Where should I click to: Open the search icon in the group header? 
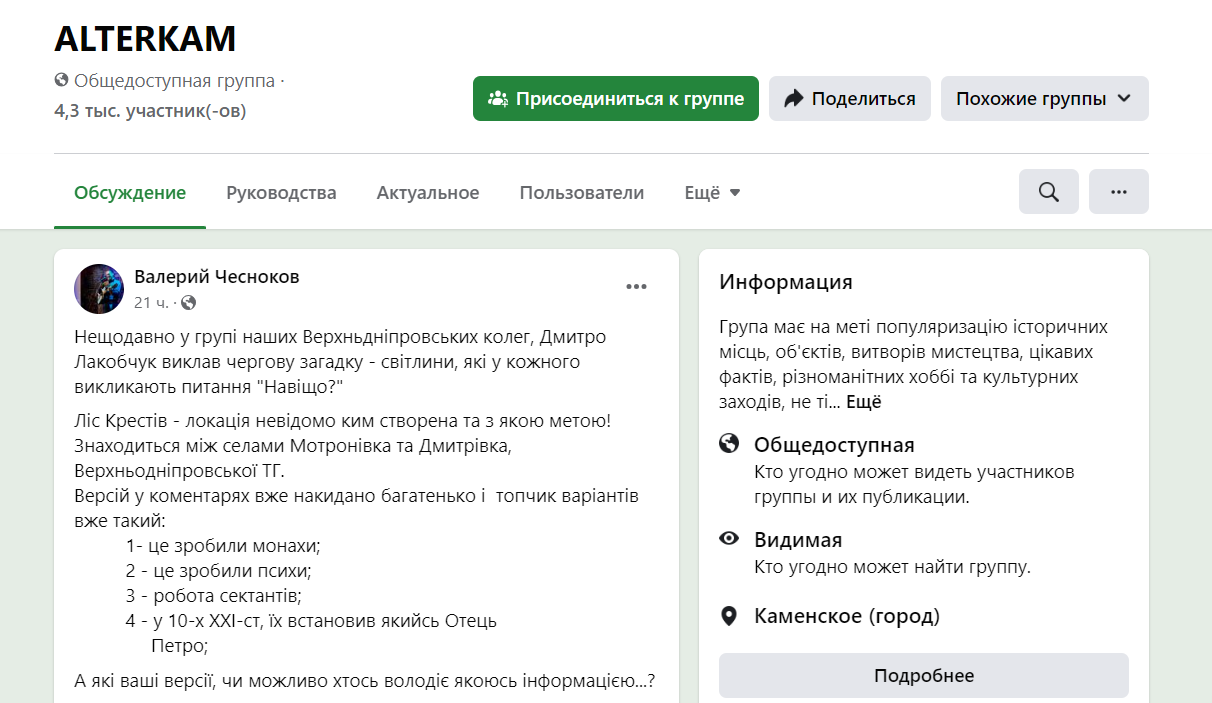click(1048, 191)
